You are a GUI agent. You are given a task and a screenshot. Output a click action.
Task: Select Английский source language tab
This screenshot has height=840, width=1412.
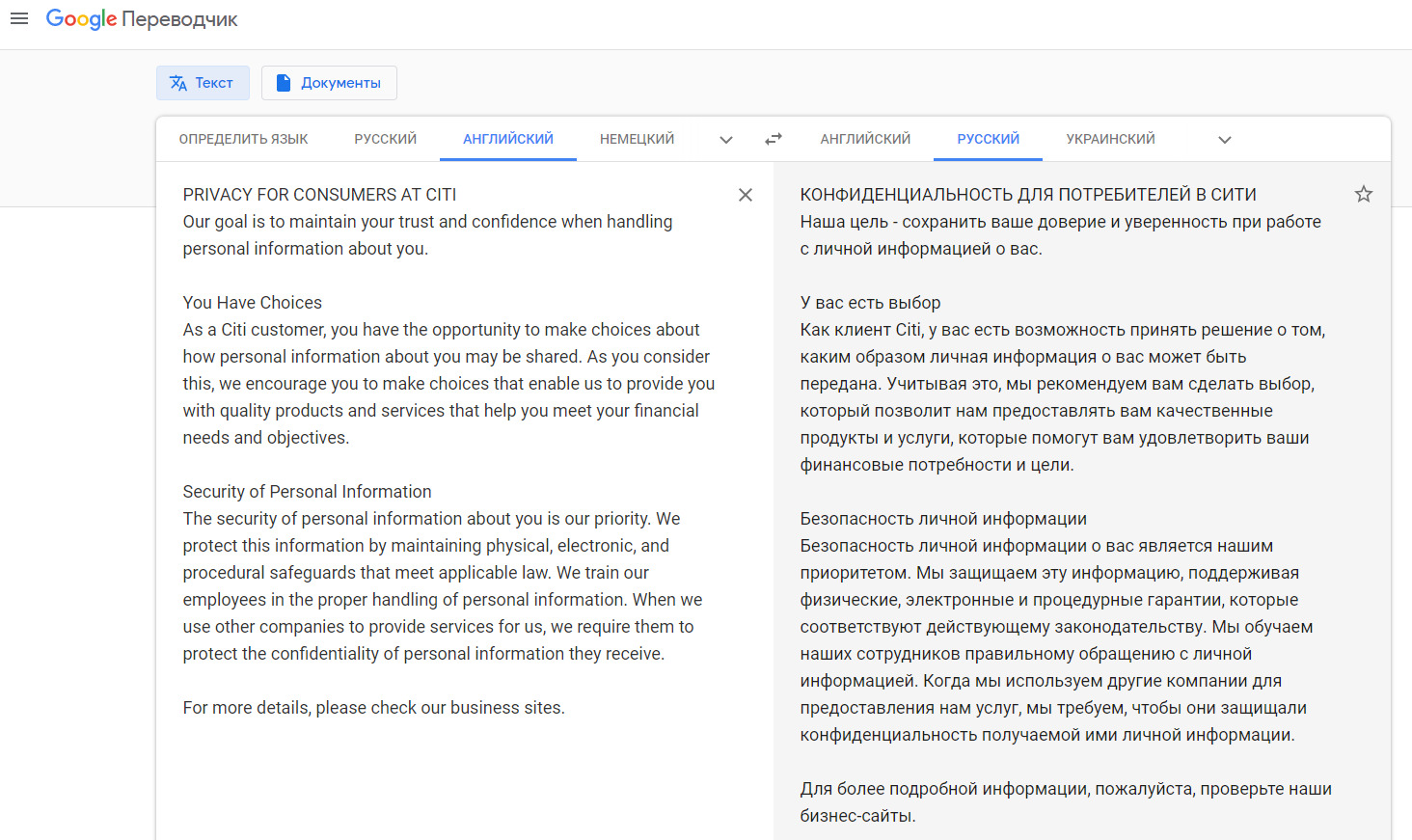[x=508, y=139]
